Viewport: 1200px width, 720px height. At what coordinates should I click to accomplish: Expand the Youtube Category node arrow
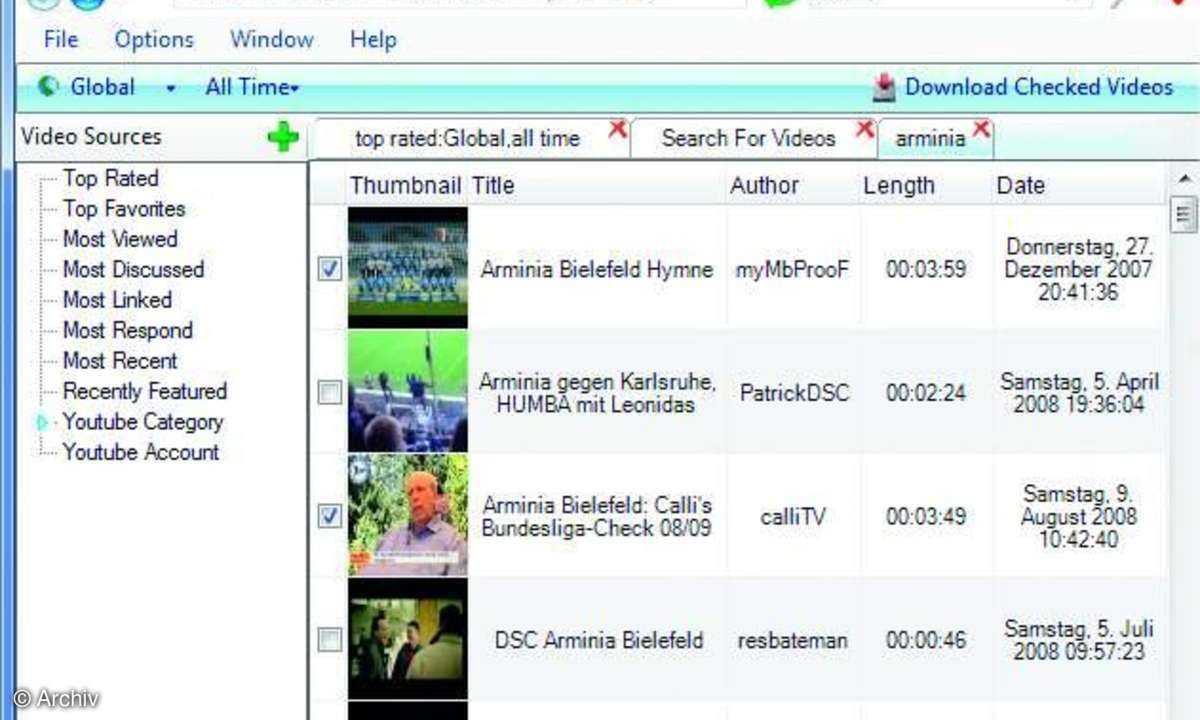pyautogui.click(x=42, y=423)
